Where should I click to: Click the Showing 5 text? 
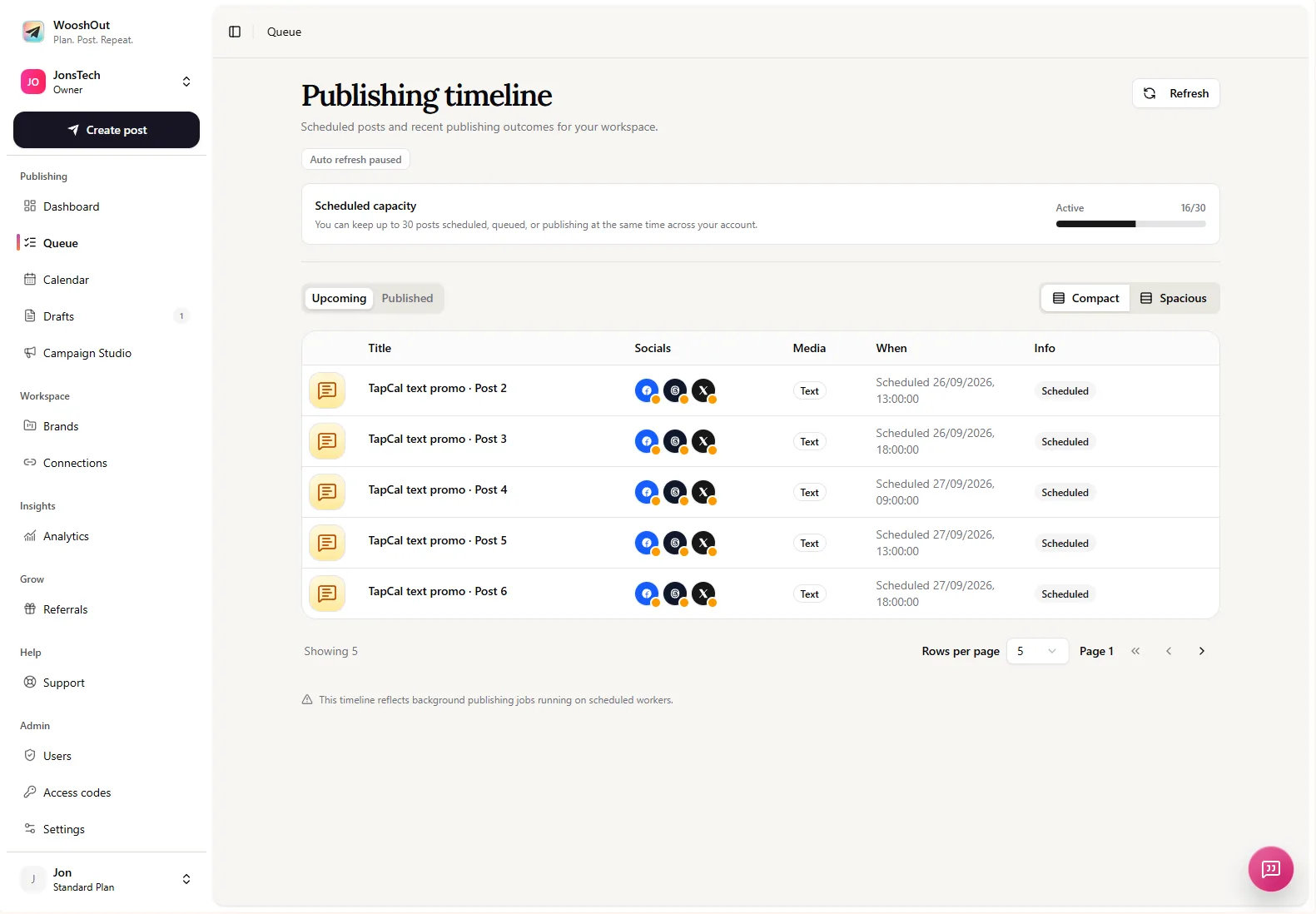(x=330, y=651)
